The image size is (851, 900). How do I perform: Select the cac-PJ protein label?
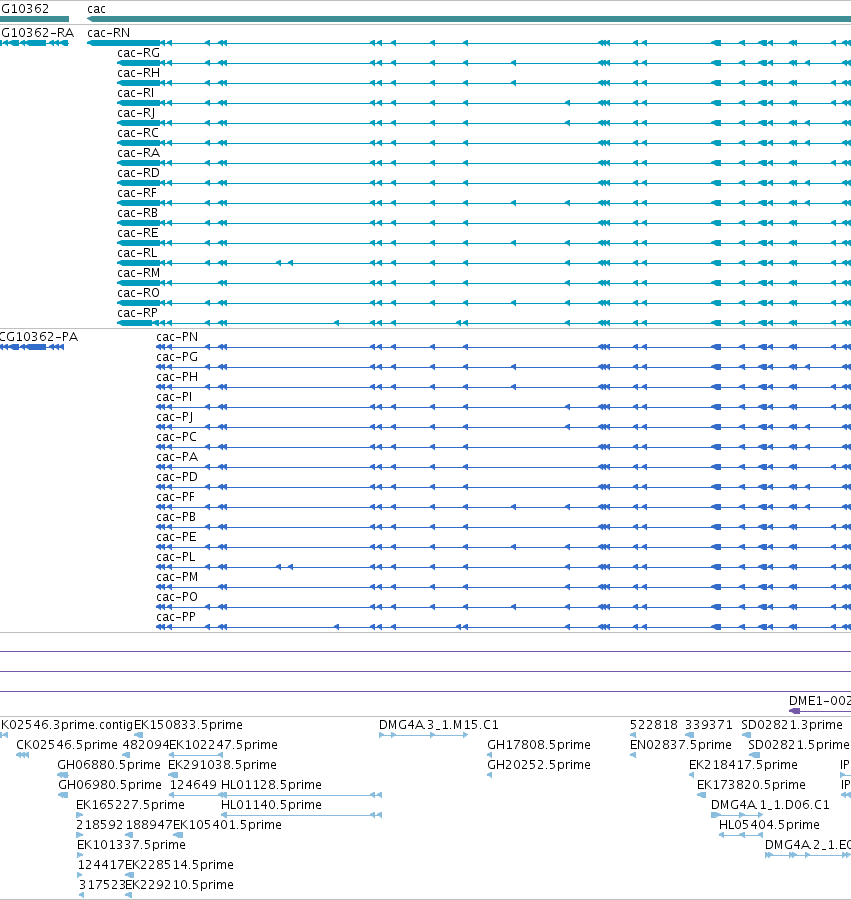click(174, 417)
